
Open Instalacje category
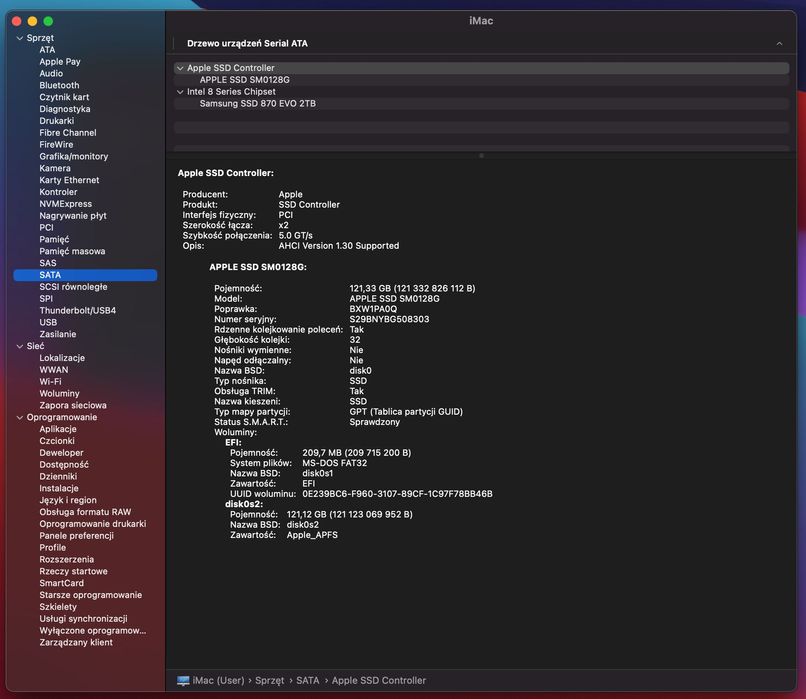59,488
